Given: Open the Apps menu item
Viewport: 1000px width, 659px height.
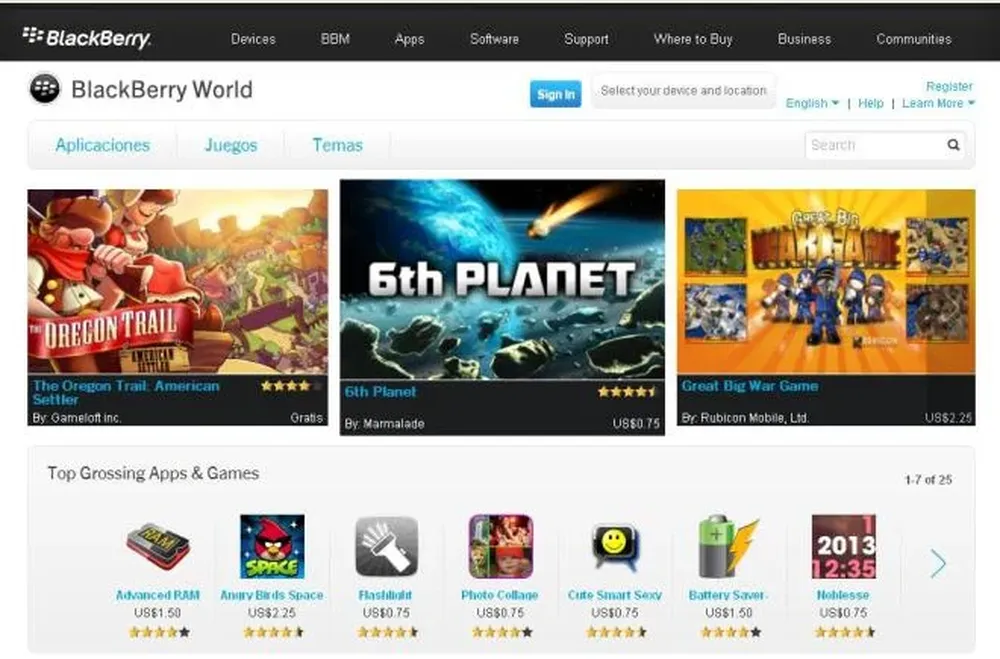Looking at the screenshot, I should coord(409,39).
